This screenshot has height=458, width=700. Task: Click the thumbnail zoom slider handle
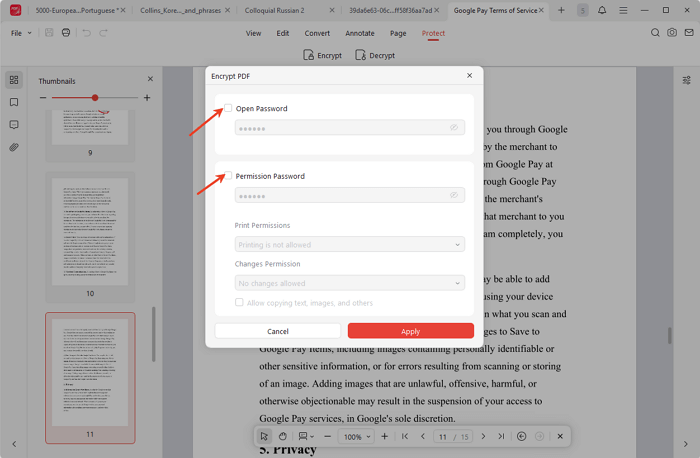[95, 98]
